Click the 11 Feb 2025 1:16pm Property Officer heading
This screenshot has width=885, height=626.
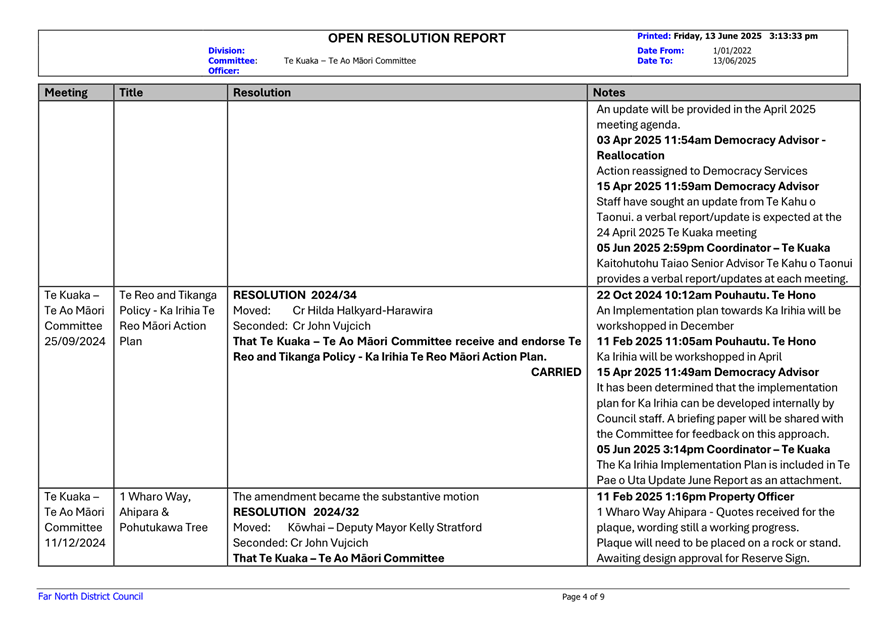[695, 497]
